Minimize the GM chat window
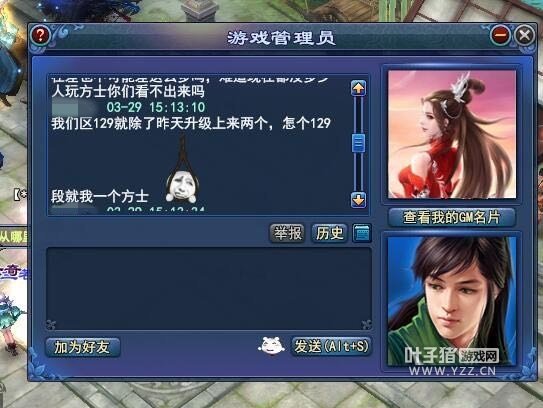This screenshot has width=543, height=408. pos(500,35)
